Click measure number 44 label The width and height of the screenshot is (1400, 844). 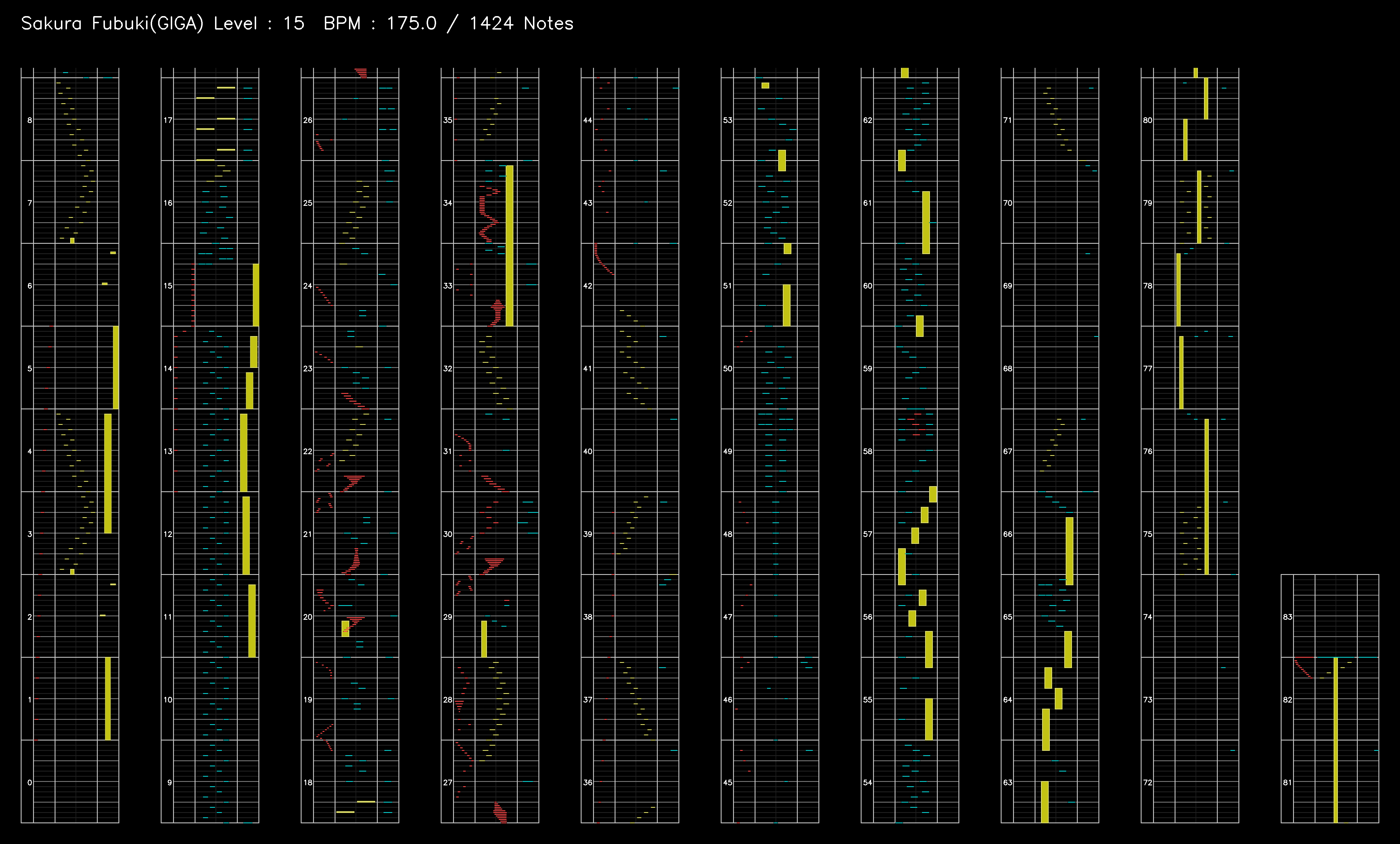pyautogui.click(x=588, y=120)
